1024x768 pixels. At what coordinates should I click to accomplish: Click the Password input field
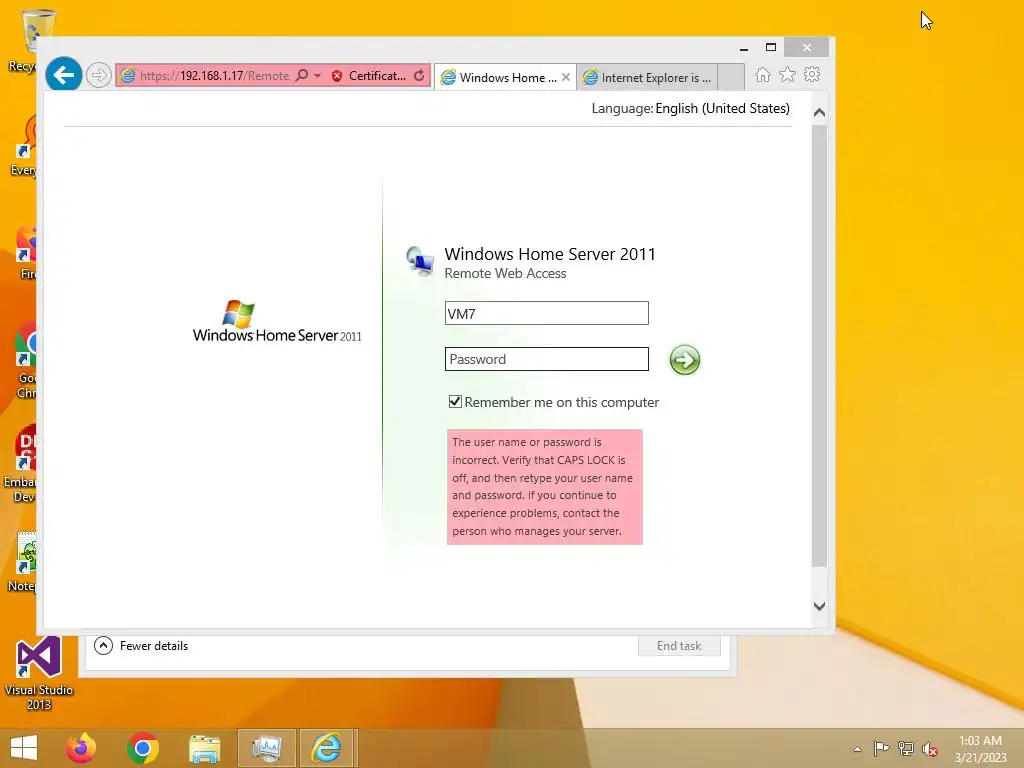[547, 359]
